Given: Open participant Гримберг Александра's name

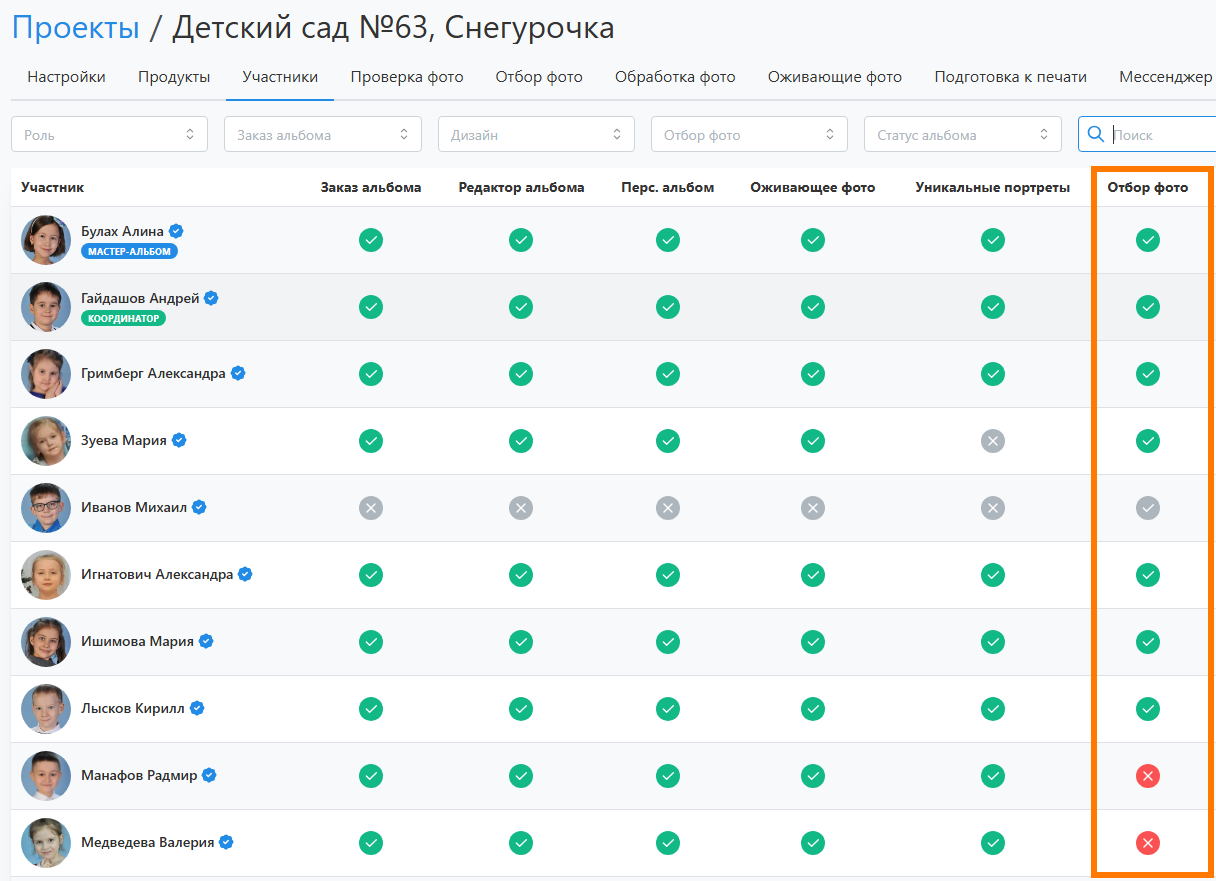Looking at the screenshot, I should (x=153, y=374).
